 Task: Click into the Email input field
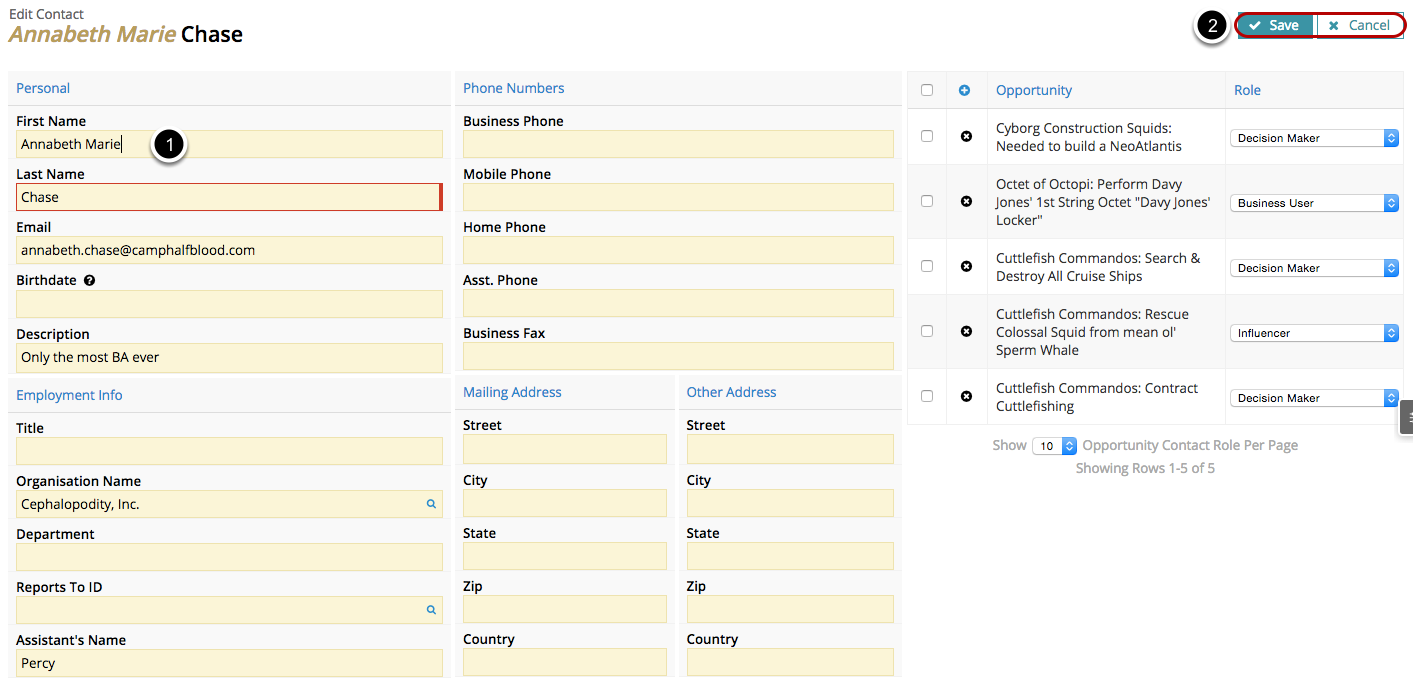point(229,250)
